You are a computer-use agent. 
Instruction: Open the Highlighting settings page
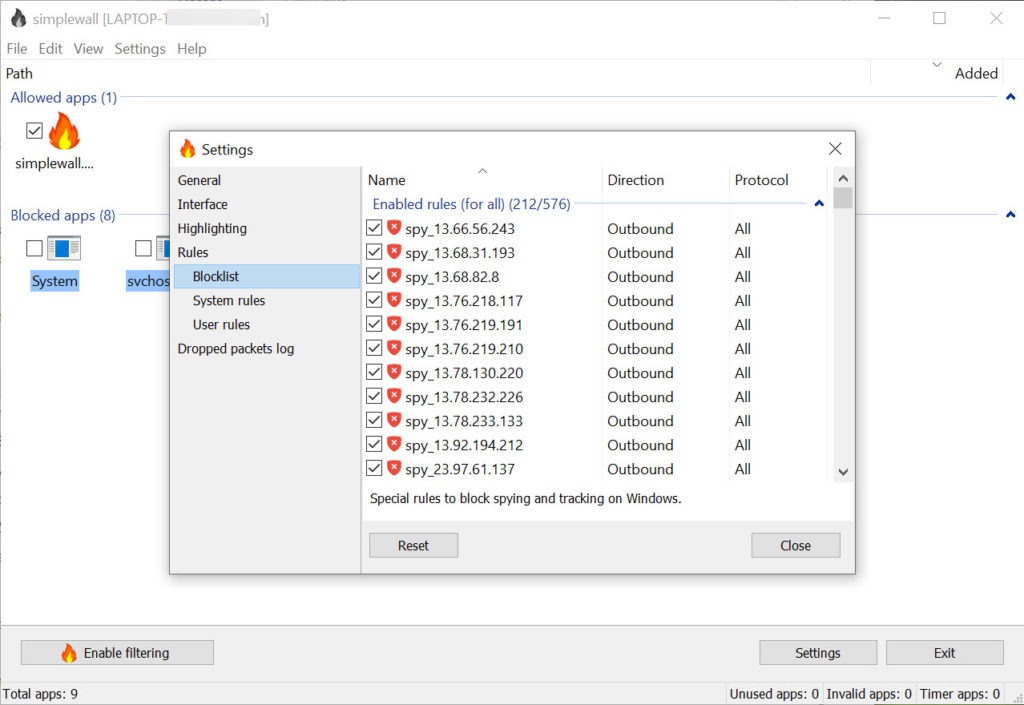click(x=212, y=228)
